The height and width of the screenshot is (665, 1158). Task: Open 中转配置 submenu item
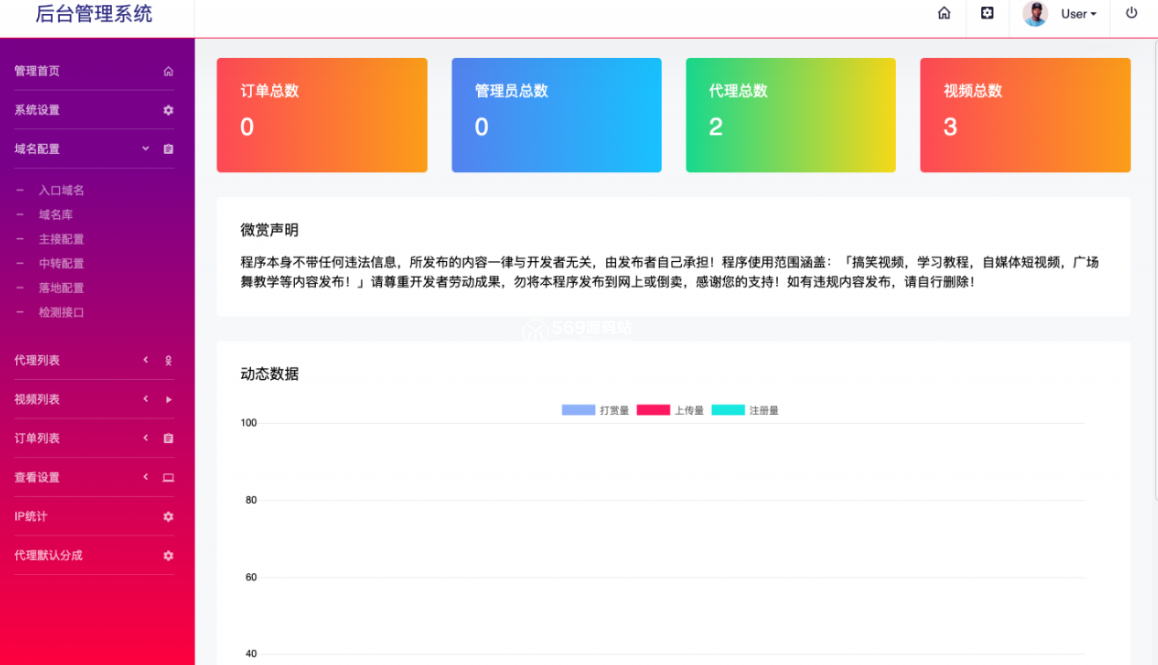(x=61, y=264)
